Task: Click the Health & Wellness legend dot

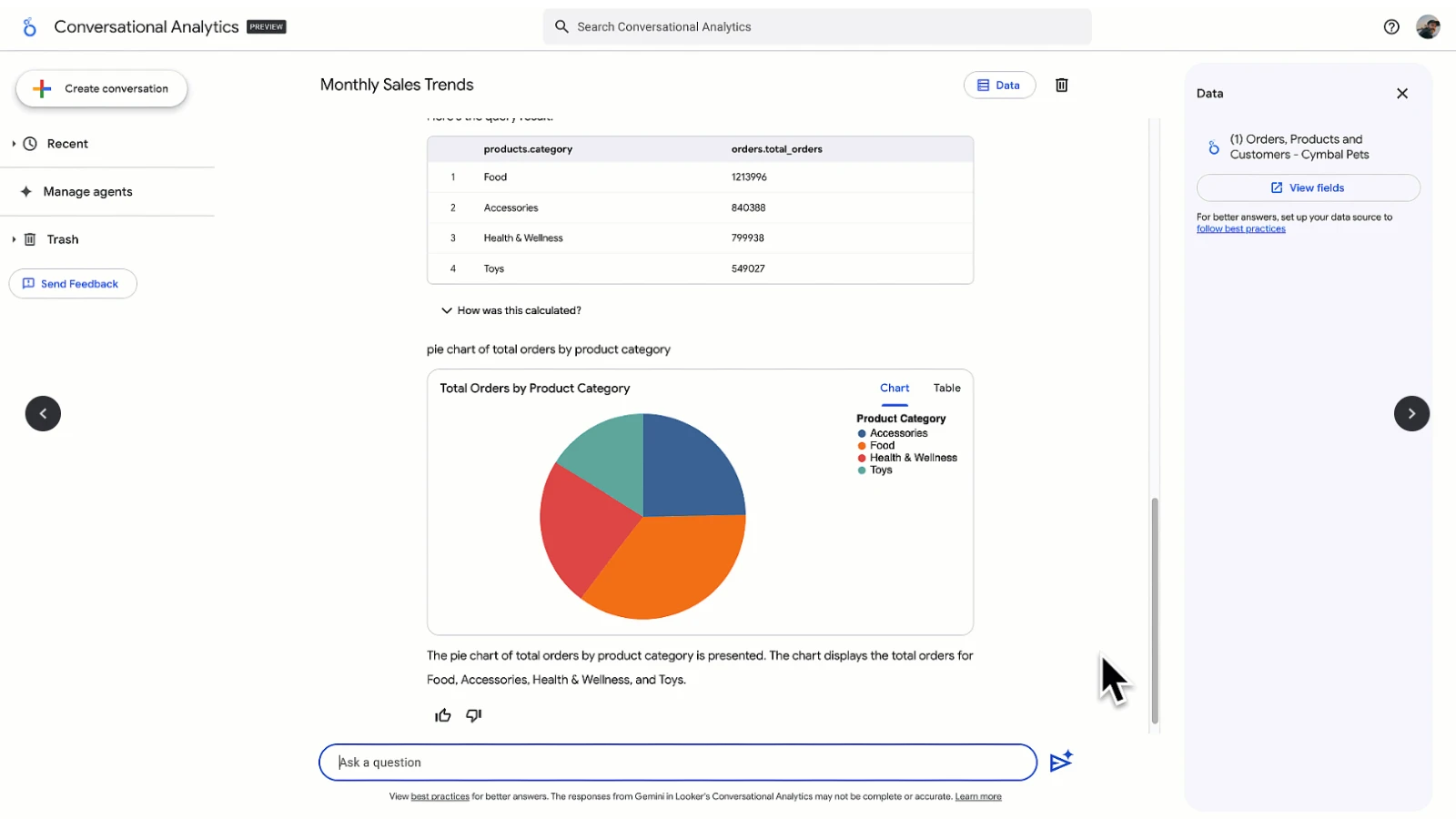Action: [862, 458]
